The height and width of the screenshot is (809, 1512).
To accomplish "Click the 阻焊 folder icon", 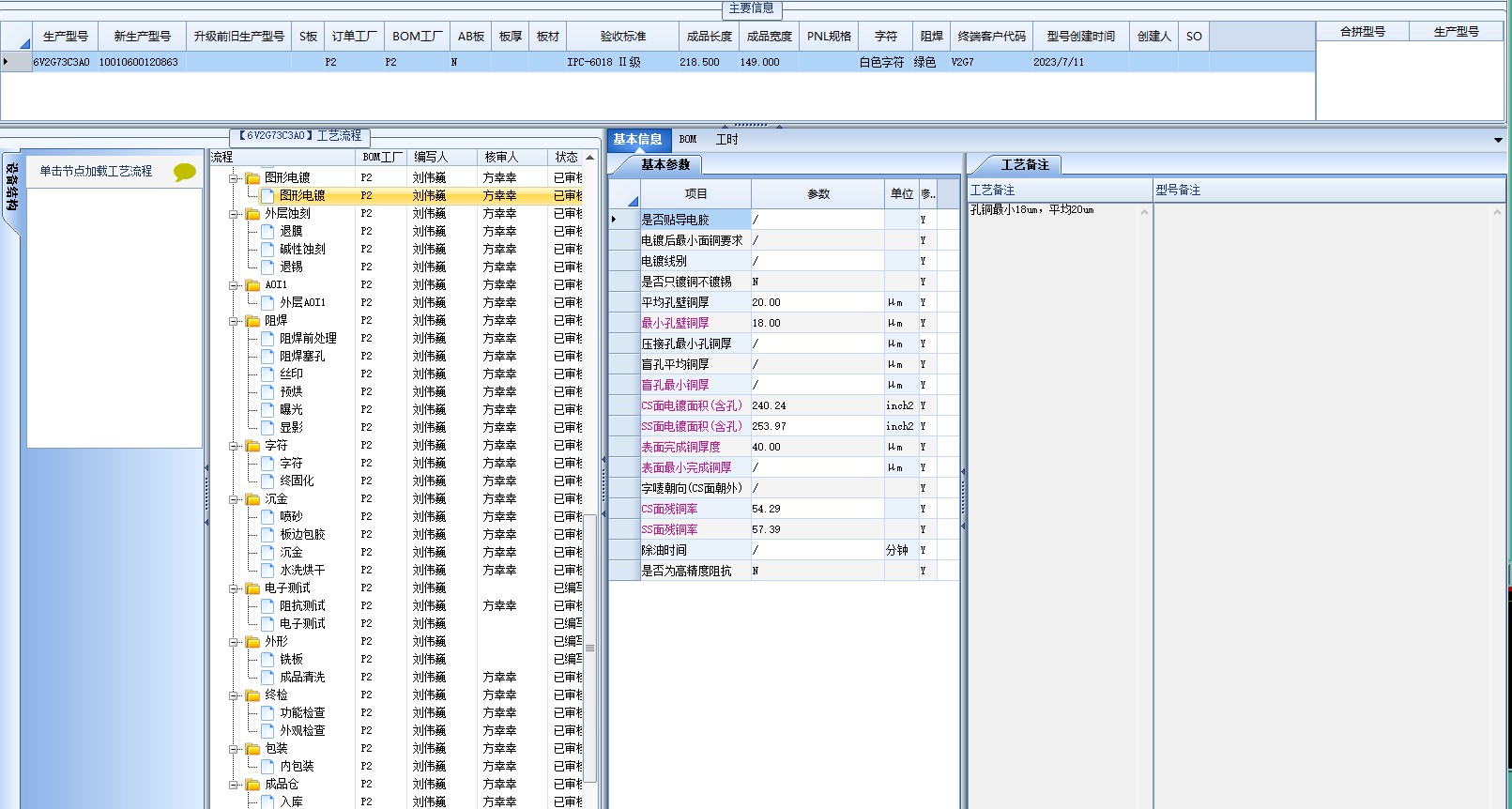I will click(x=252, y=321).
